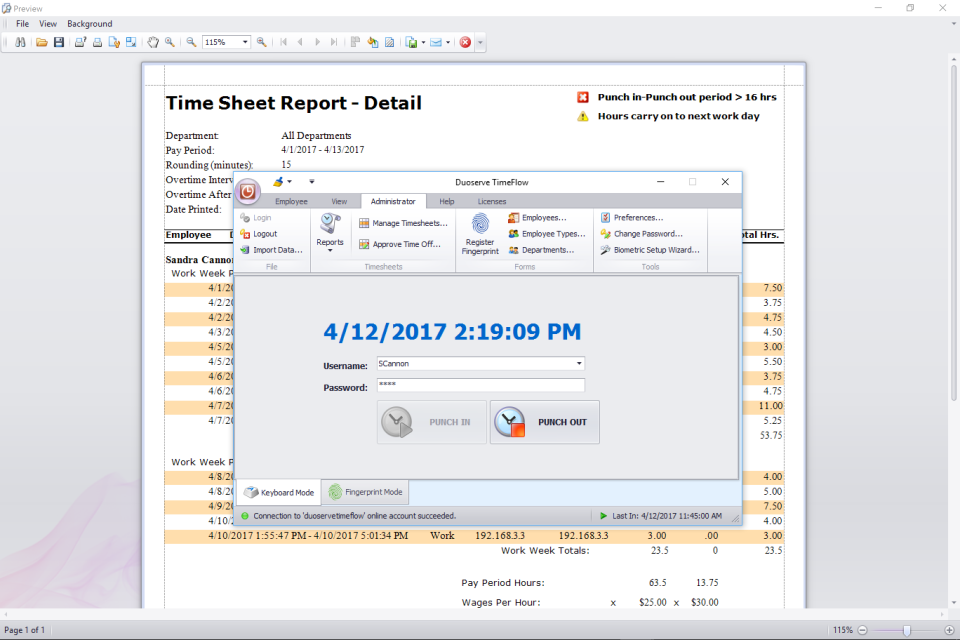
Task: Switch to the View ribbon tab in TimeFlow
Action: [x=339, y=201]
